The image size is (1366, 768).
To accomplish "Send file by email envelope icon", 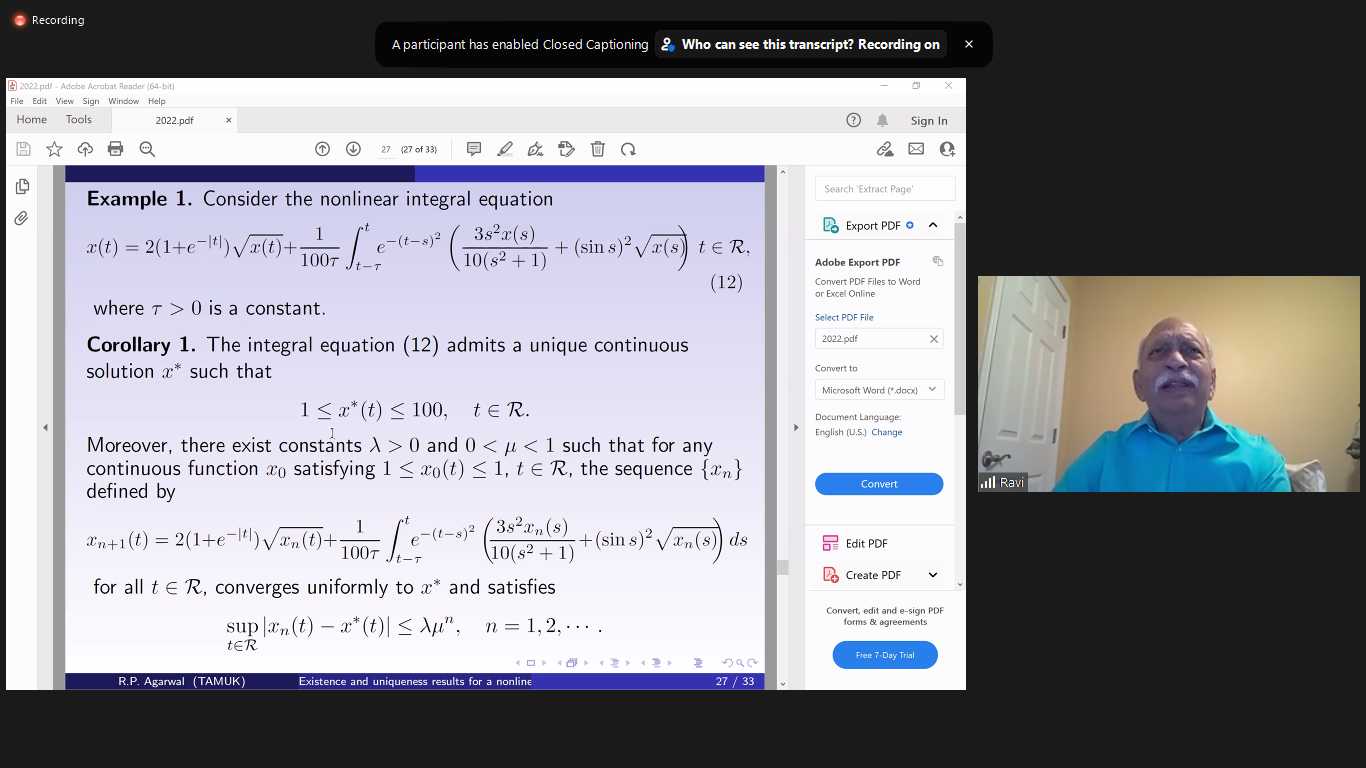I will coord(916,149).
